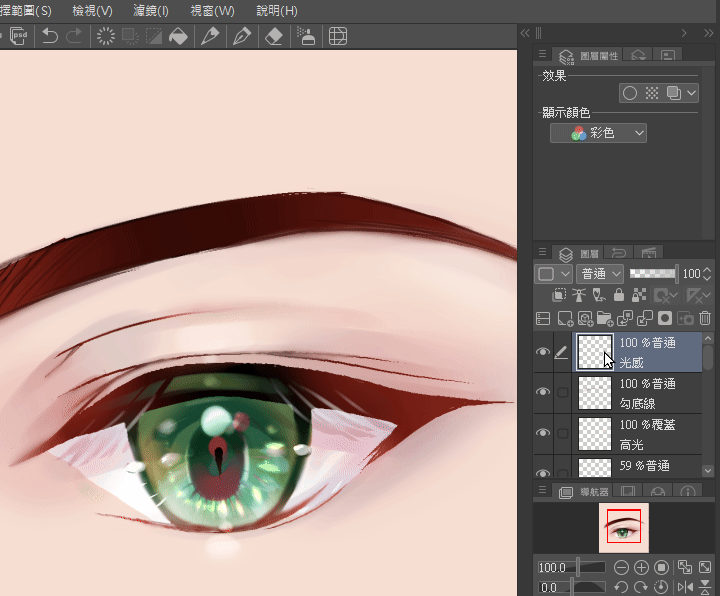
Task: Tick the checkbox beside the 高光 layer
Action: [562, 433]
